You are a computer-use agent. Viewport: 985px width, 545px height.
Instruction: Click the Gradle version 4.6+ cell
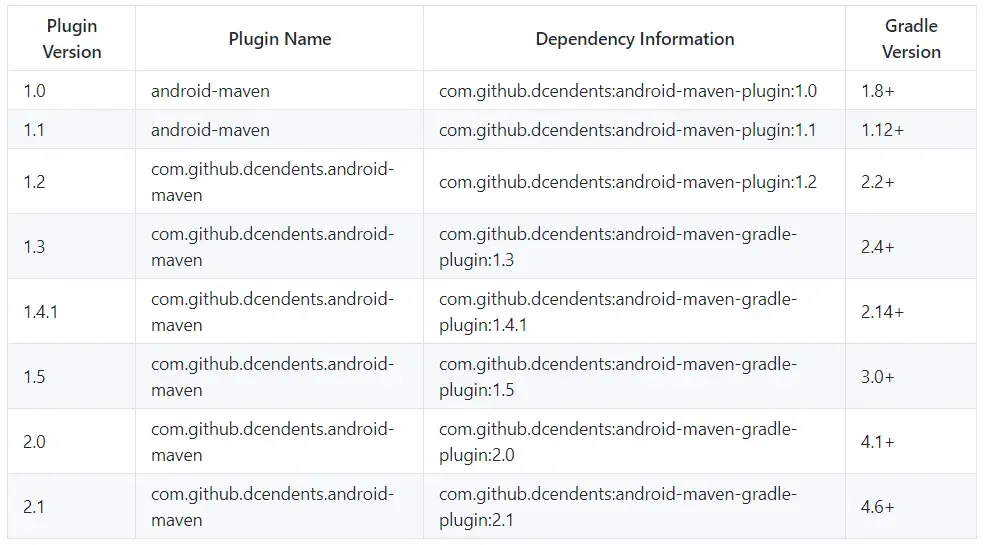[877, 507]
